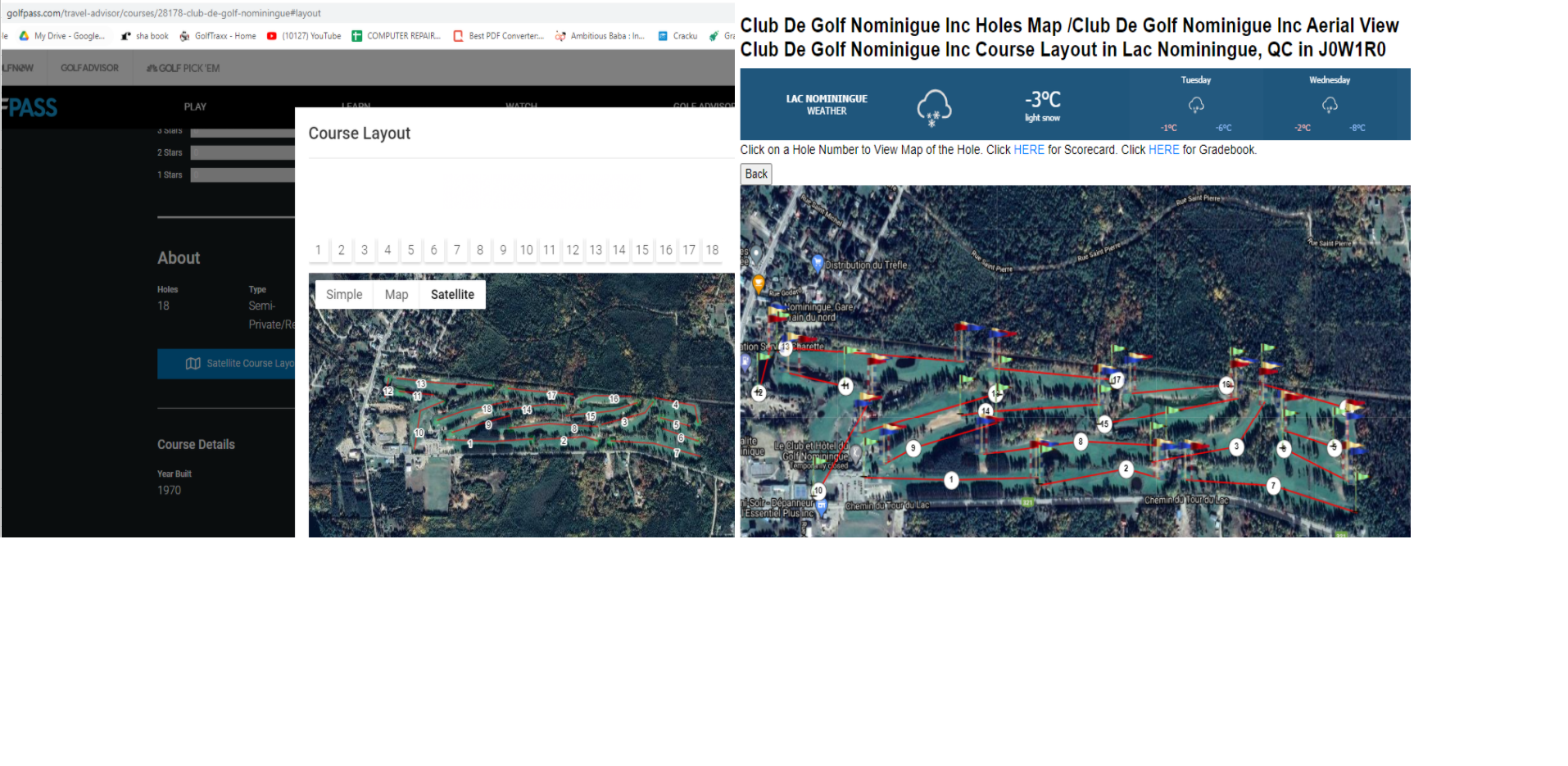This screenshot has width=1568, height=766.
Task: Follow the HERE link for Gradebook
Action: [1164, 150]
